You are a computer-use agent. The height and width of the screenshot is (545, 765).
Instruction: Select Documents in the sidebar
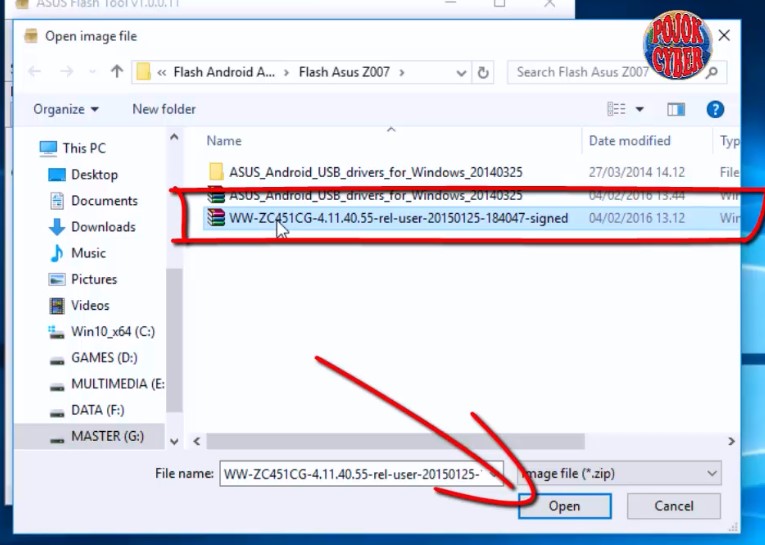point(104,201)
